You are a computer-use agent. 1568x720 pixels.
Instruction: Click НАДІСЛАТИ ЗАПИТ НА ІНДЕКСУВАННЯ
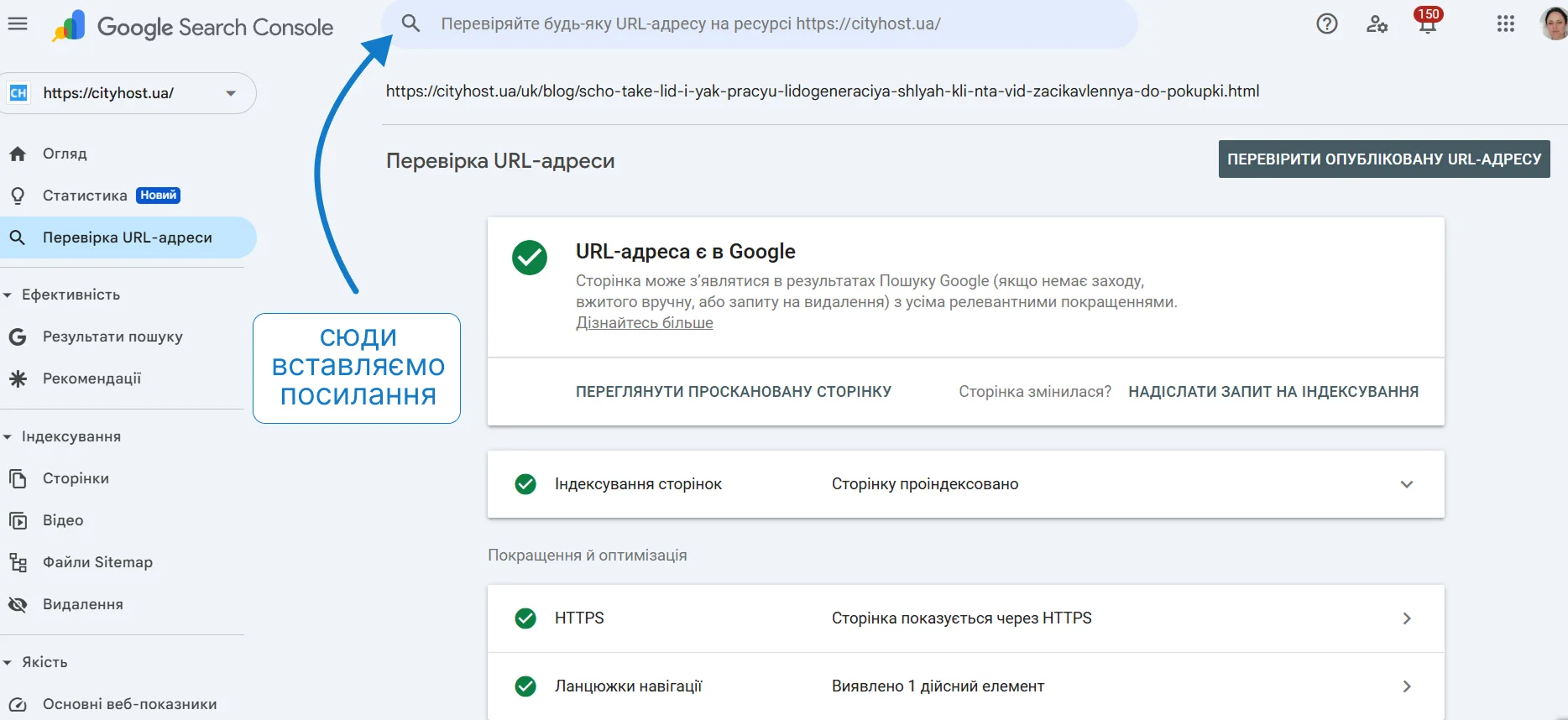(1273, 392)
